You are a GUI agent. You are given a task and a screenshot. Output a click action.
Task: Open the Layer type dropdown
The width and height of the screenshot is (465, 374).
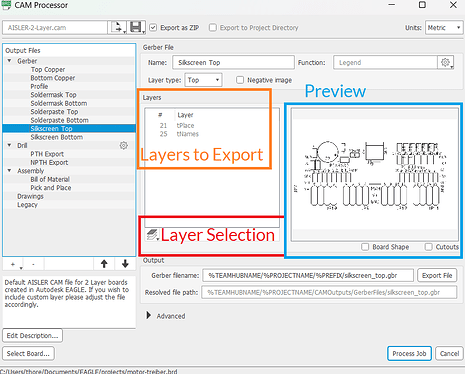(203, 80)
